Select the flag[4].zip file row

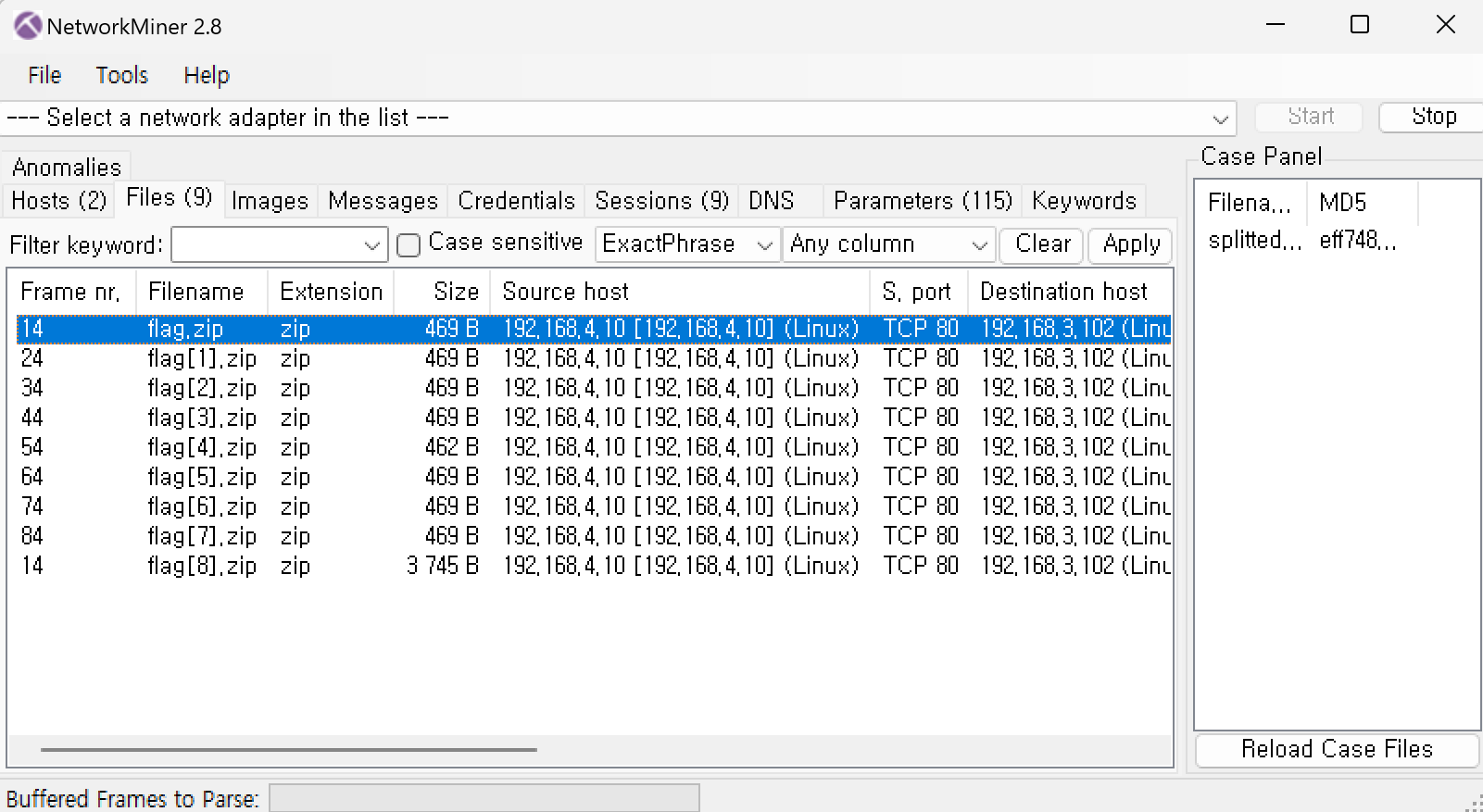[x=594, y=447]
